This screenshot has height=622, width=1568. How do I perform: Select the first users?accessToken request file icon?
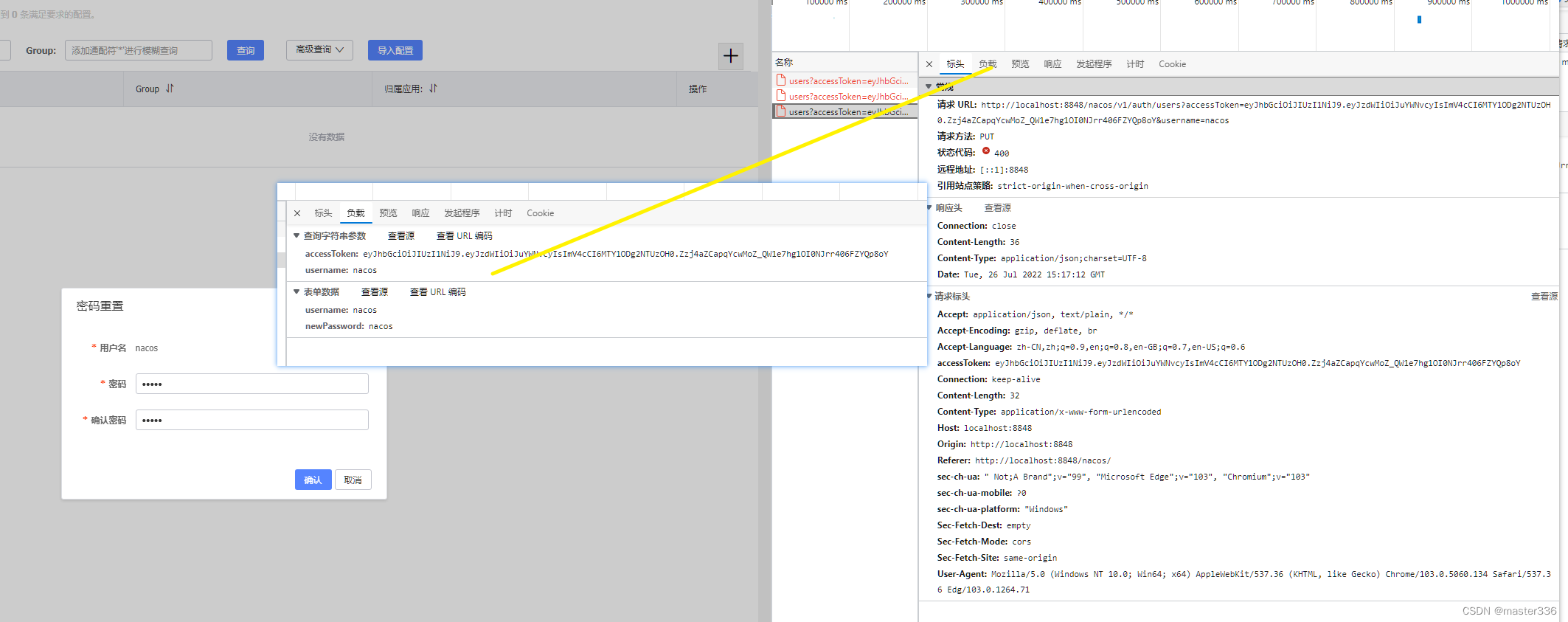(x=781, y=80)
